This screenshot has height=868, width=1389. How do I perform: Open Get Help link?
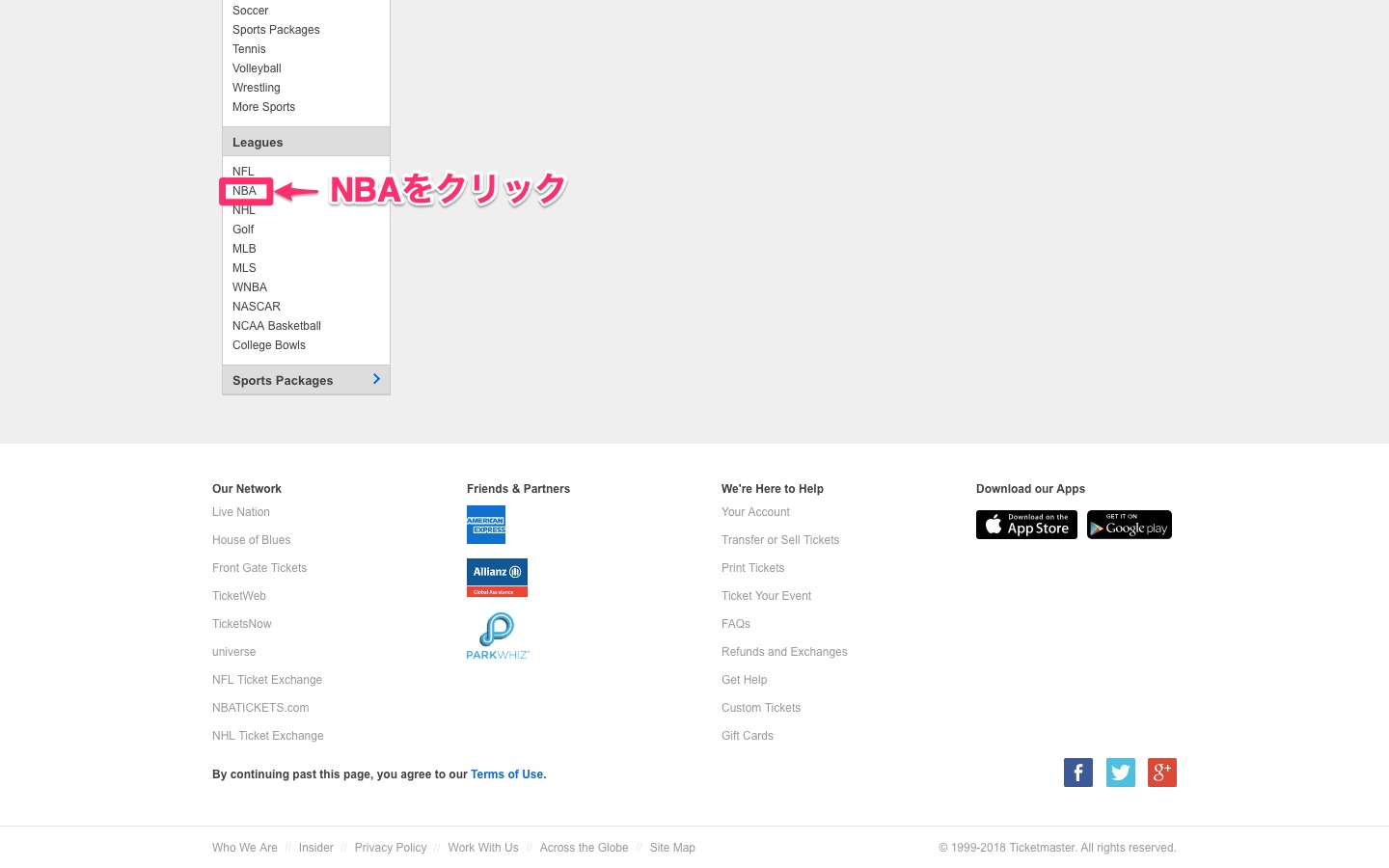click(745, 680)
